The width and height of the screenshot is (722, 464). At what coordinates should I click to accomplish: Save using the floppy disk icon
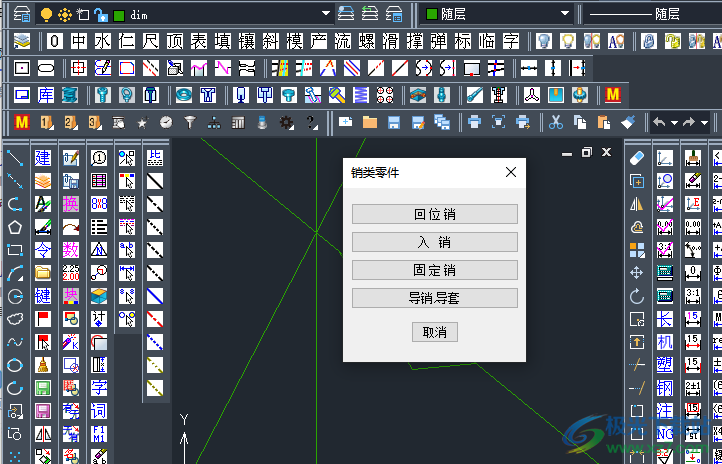coord(394,122)
